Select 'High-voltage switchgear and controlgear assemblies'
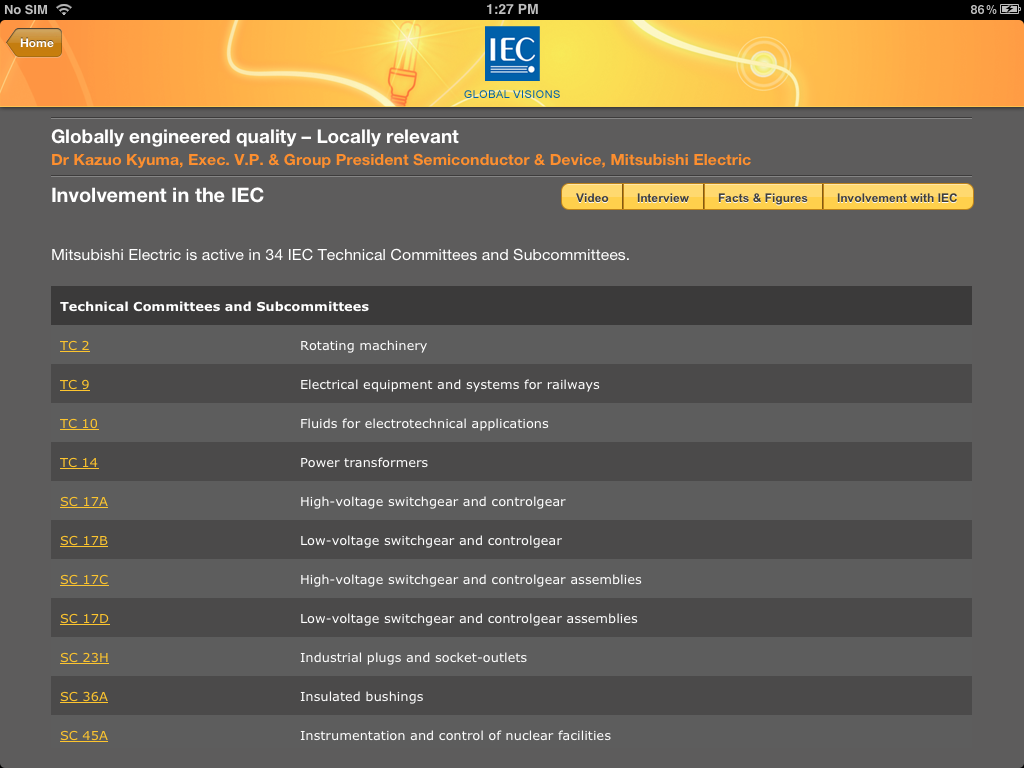The width and height of the screenshot is (1024, 768). pos(470,580)
